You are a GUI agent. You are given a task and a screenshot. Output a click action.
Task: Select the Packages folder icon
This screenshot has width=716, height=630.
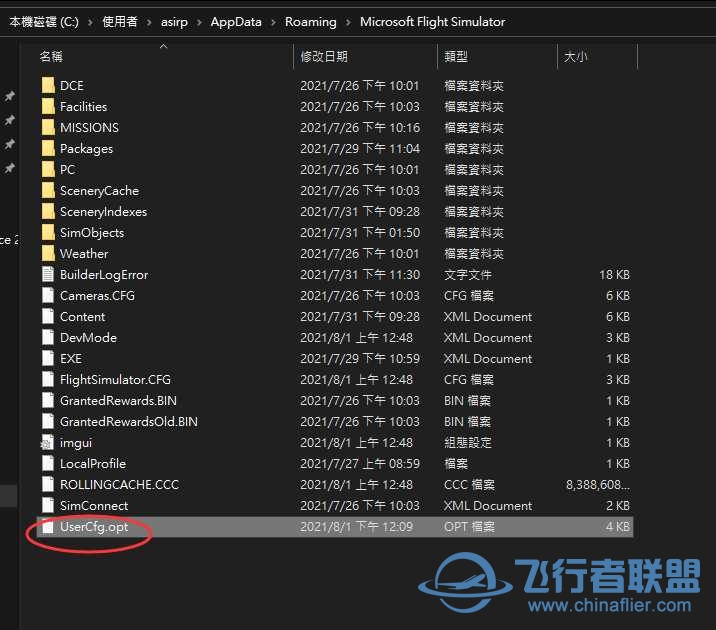[48, 148]
